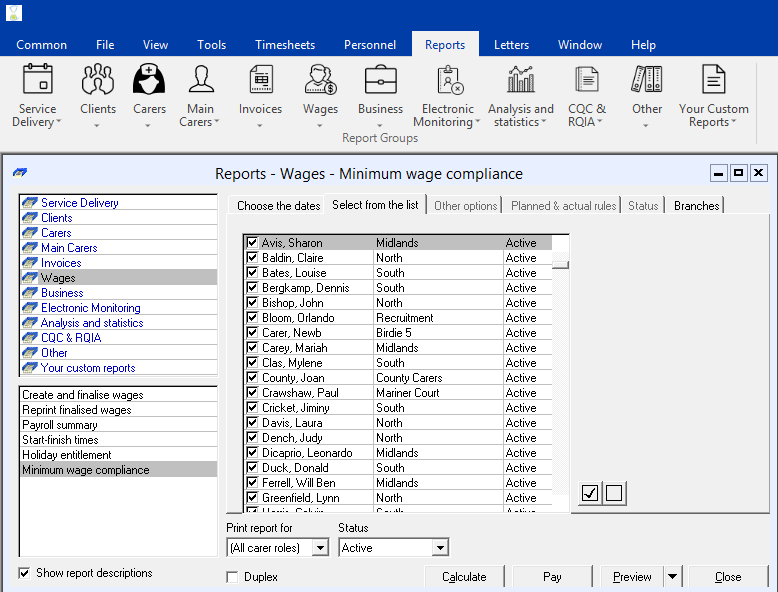Screen dimensions: 778x592
Task: Open the Carers nurse icon
Action: [149, 80]
